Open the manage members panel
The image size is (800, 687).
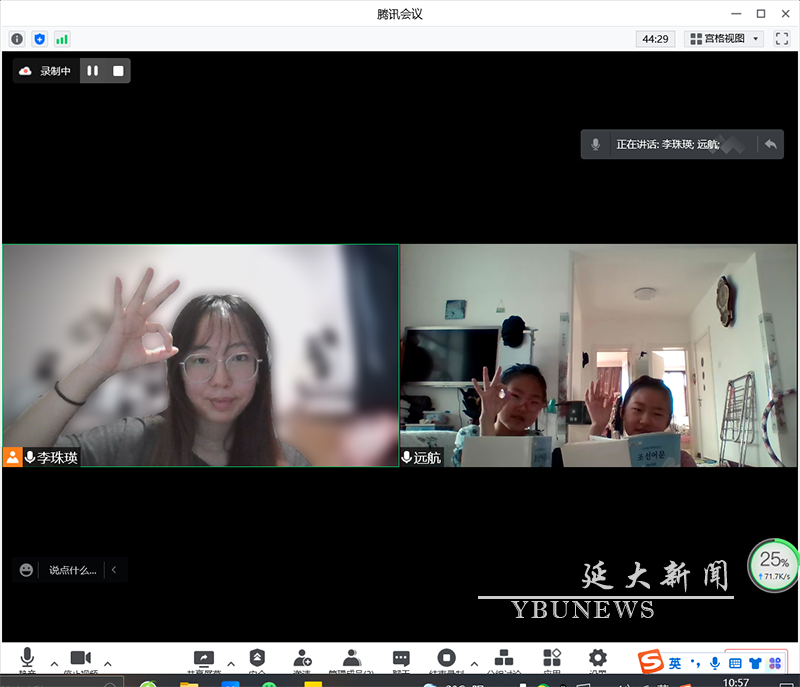(x=351, y=658)
